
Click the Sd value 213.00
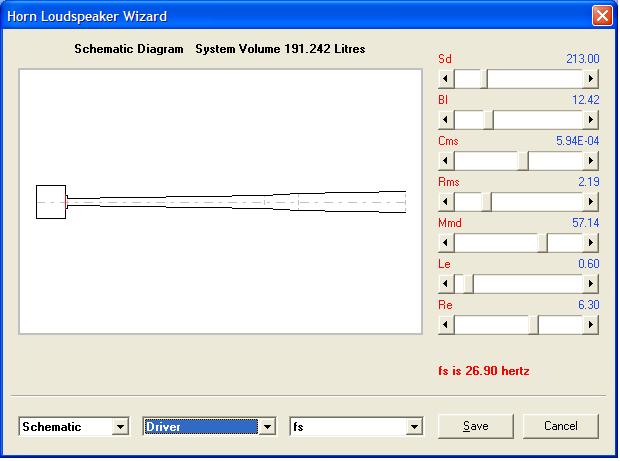(583, 59)
